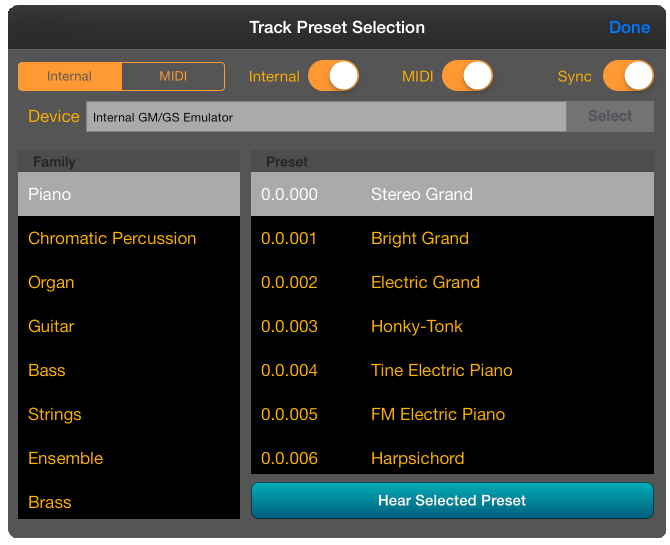
Task: Pick the Honky-Tonk preset
Action: [x=452, y=326]
